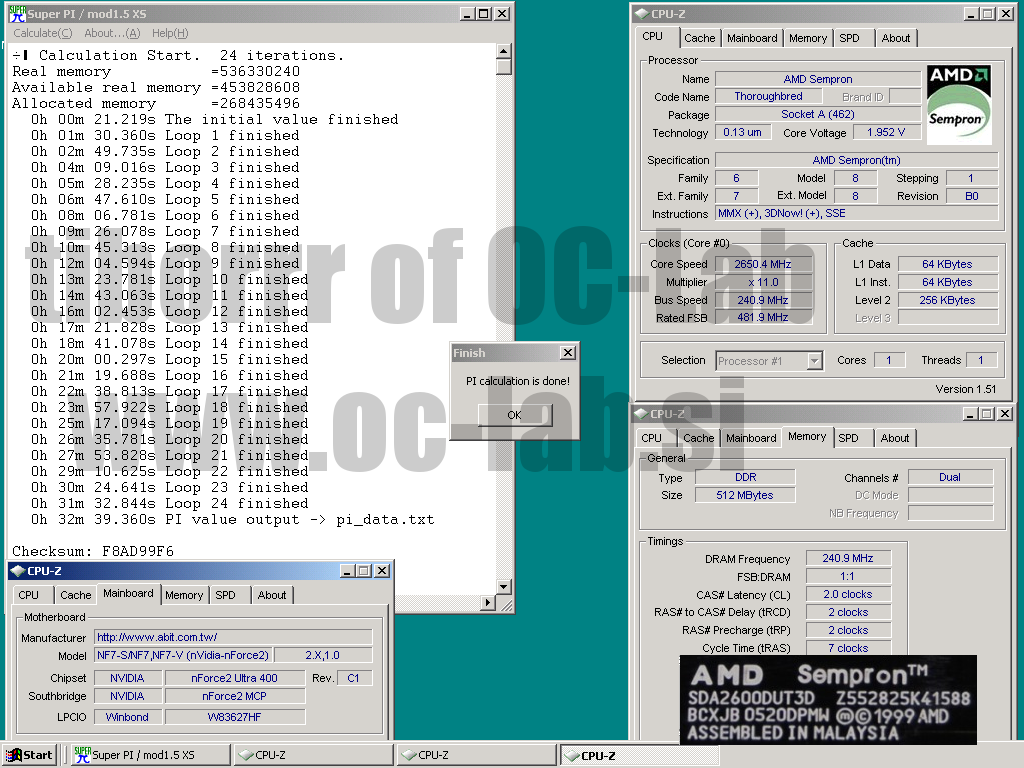Switch to Cache tab in Memory CPU-Z window
This screenshot has height=768, width=1024.
pos(699,438)
